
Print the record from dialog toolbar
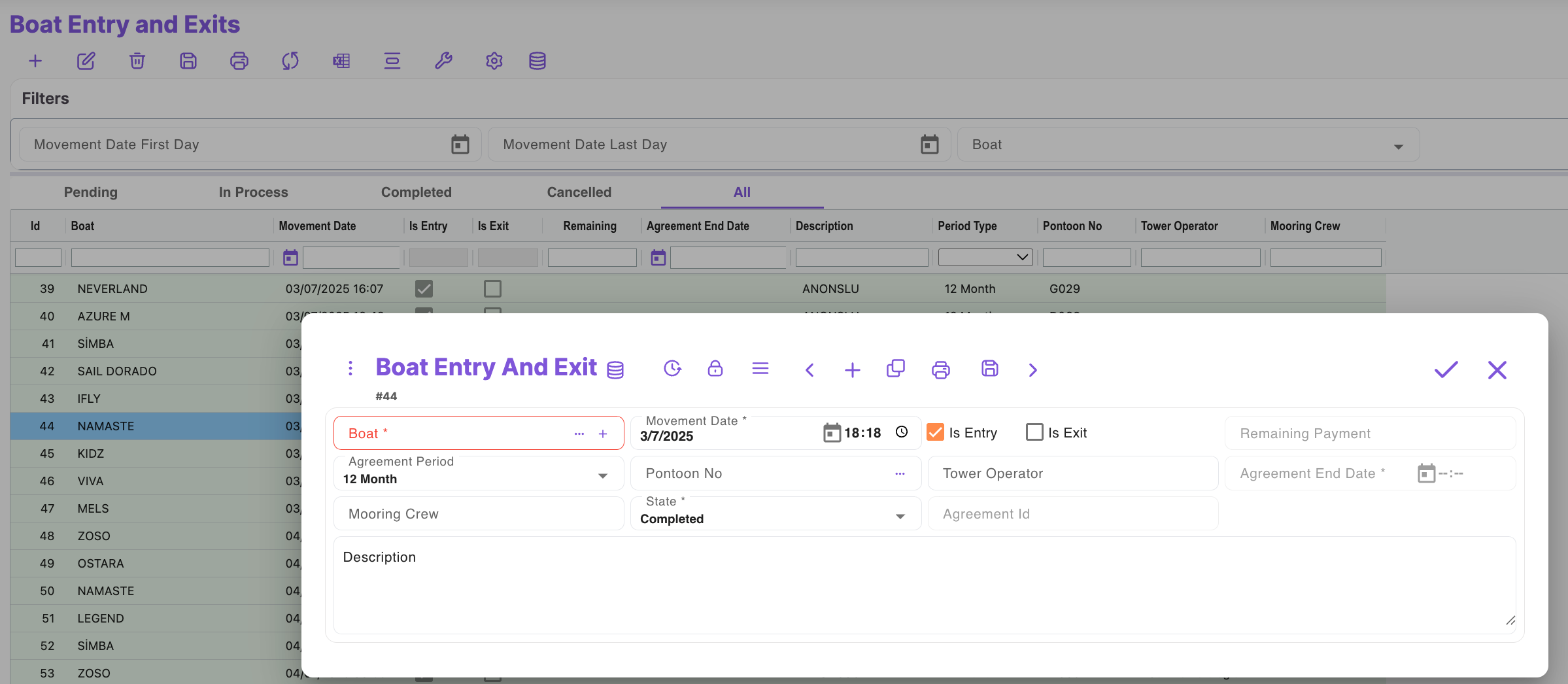coord(940,370)
